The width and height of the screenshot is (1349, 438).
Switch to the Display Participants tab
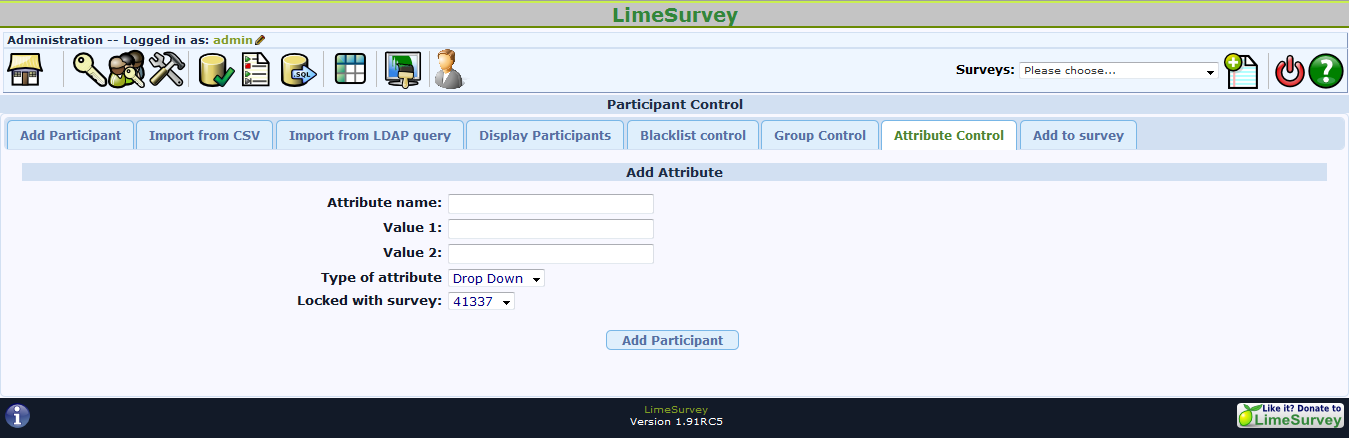coord(544,136)
